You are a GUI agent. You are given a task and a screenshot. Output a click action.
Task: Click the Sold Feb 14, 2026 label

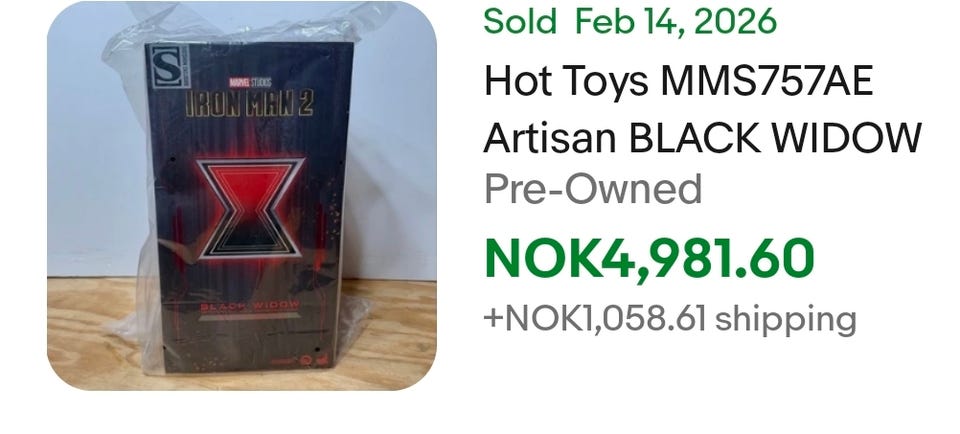pyautogui.click(x=629, y=21)
